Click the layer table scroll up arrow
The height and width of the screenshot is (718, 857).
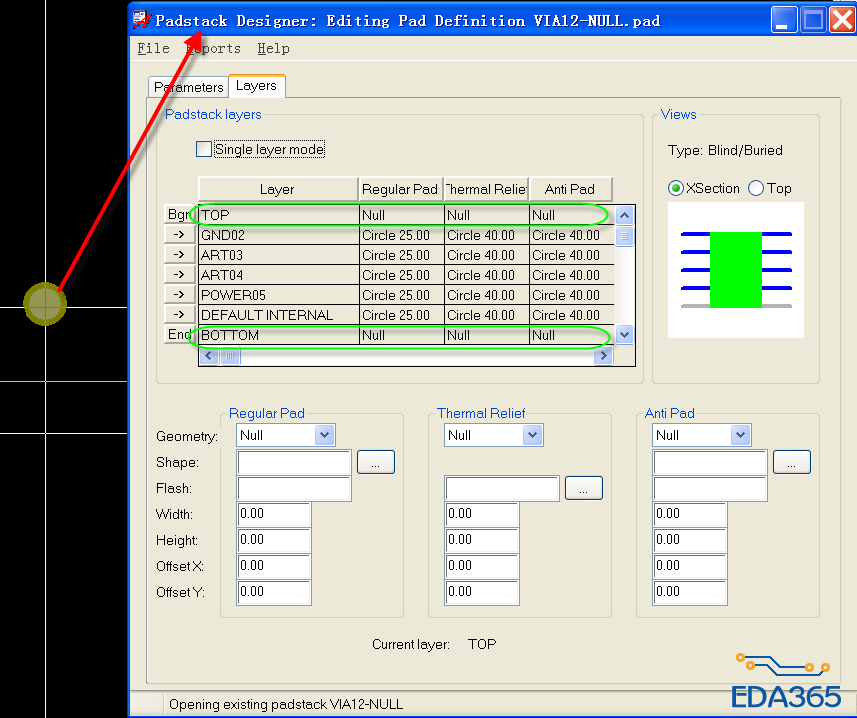tap(624, 215)
